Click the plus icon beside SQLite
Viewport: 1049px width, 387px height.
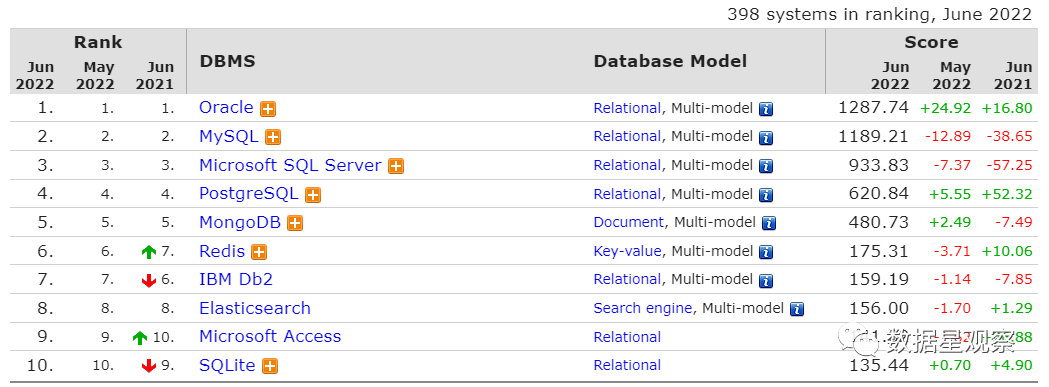tap(270, 366)
